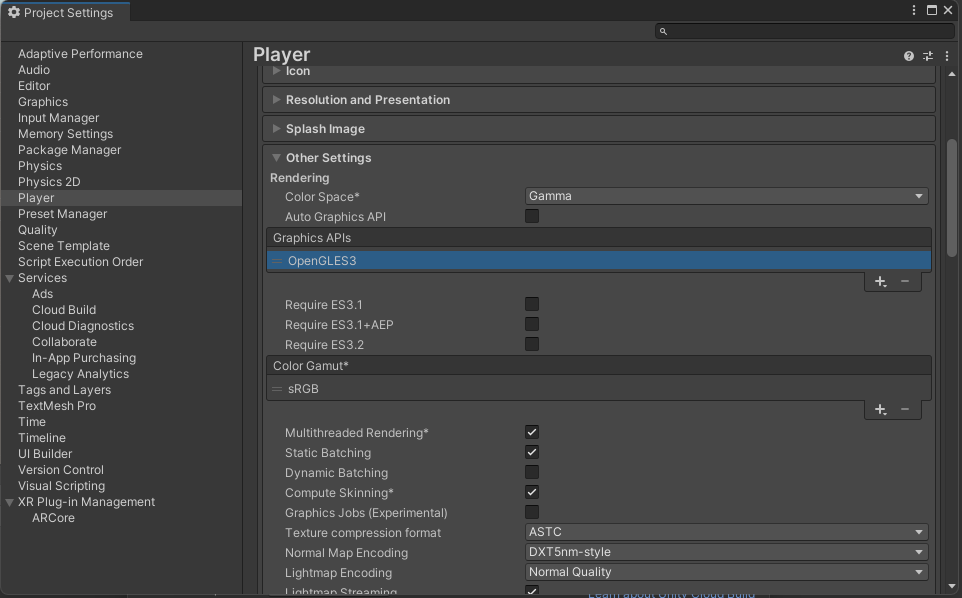
Task: Click the scroll down arrow
Action: pyautogui.click(x=952, y=586)
